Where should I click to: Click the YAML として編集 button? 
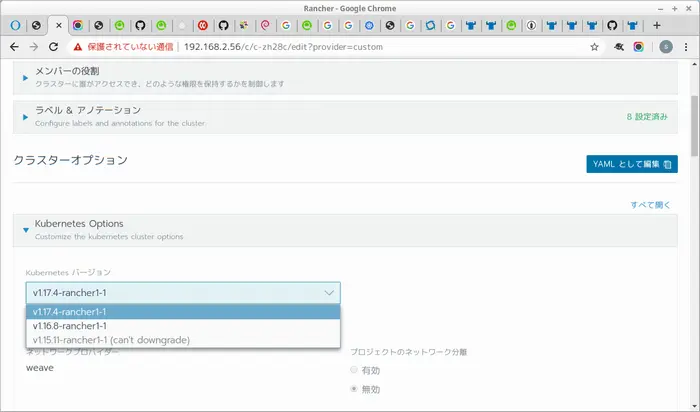point(631,164)
